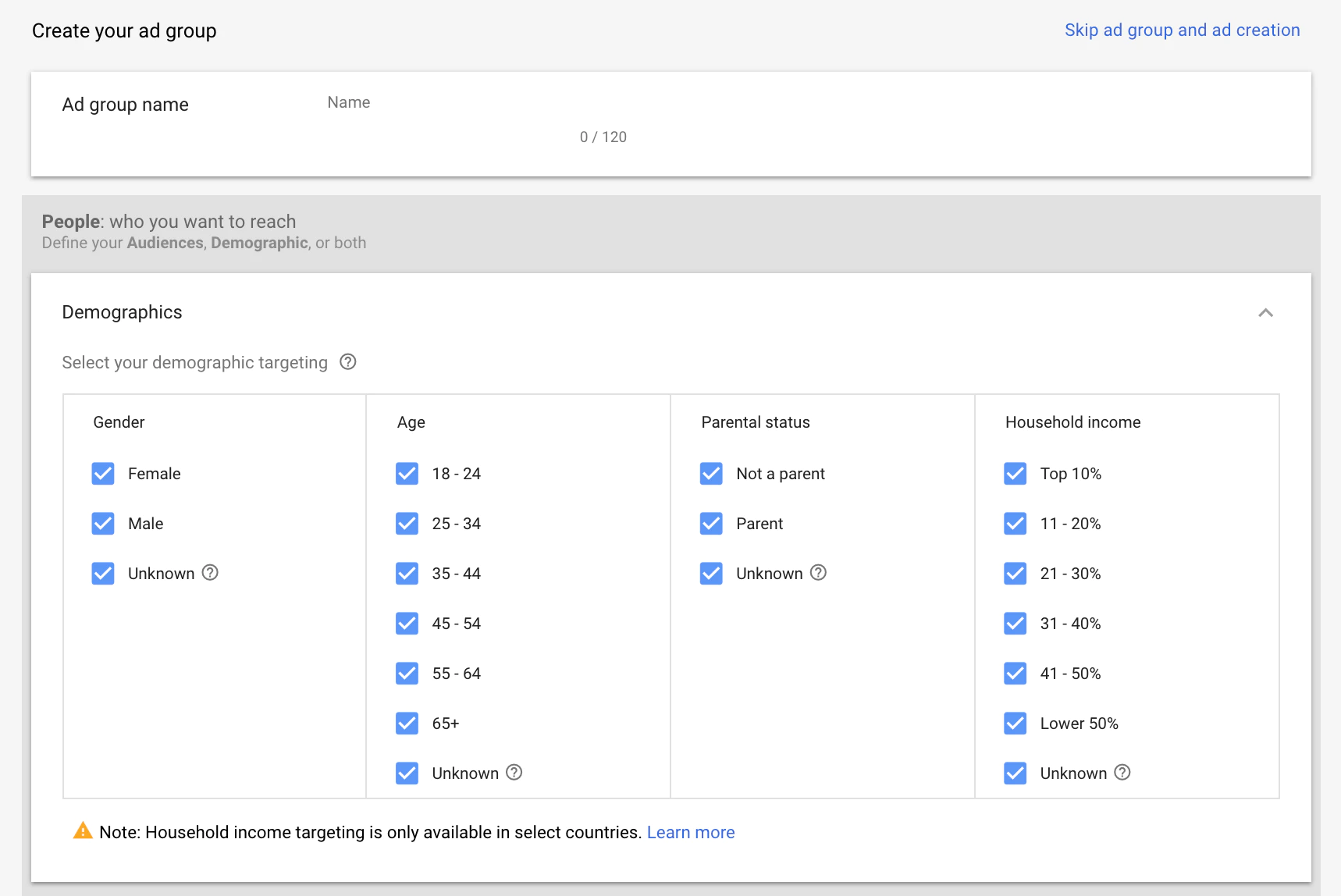Click help icon next to Age Unknown
Screen dimensions: 1341x896
pos(514,773)
